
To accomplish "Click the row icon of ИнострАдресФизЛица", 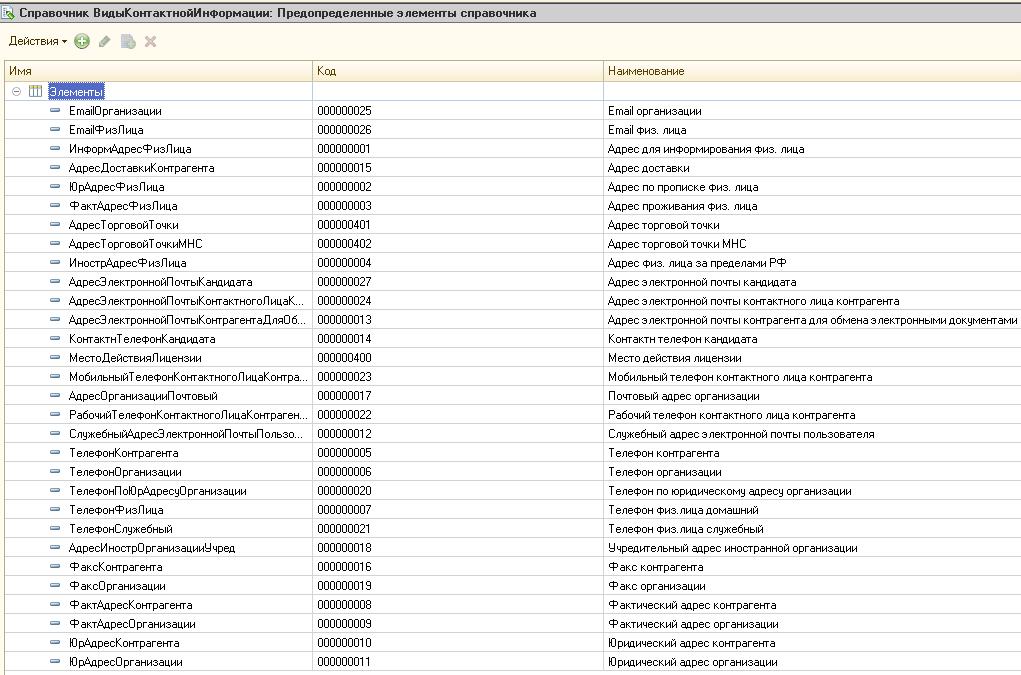I will click(55, 262).
